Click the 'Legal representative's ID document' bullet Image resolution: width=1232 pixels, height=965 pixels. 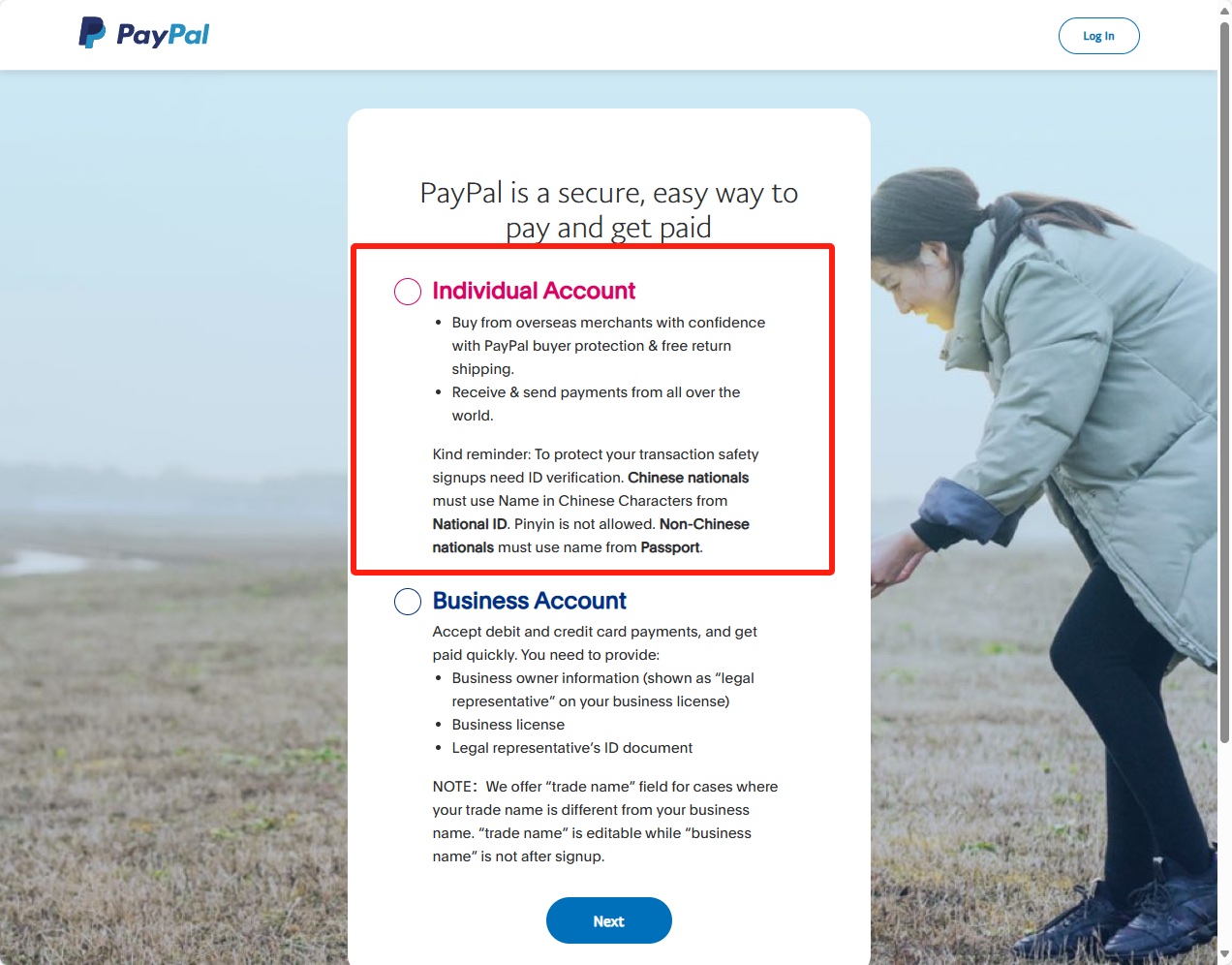coord(571,748)
